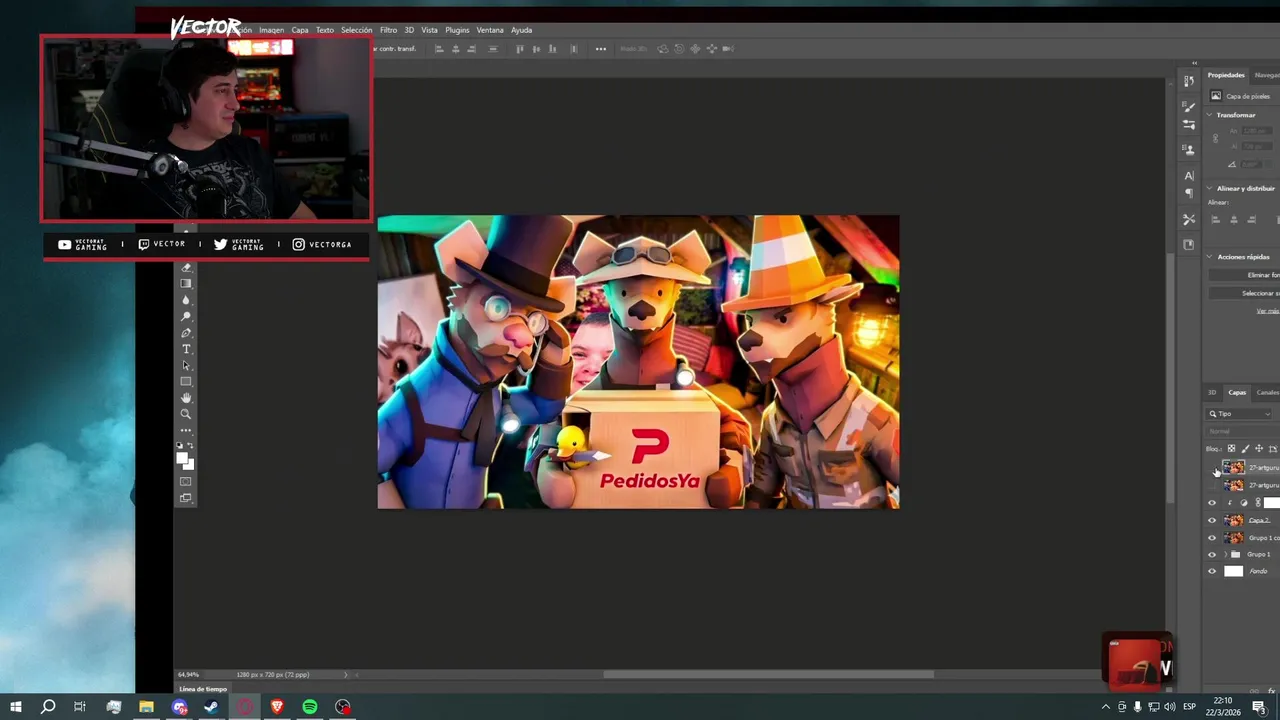Click align left edges in options bar

[439, 49]
